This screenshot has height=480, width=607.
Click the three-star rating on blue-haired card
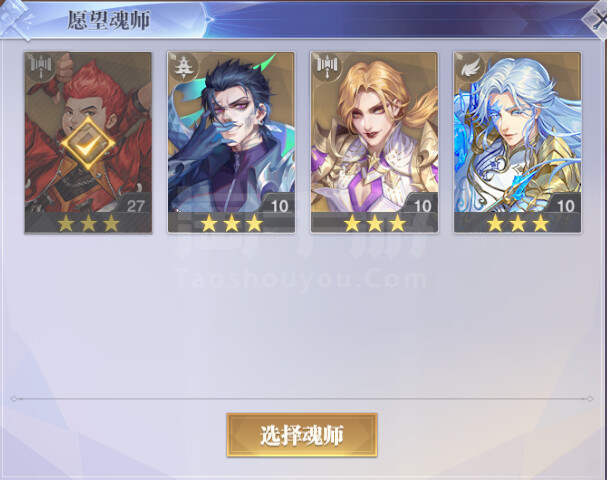[231, 223]
